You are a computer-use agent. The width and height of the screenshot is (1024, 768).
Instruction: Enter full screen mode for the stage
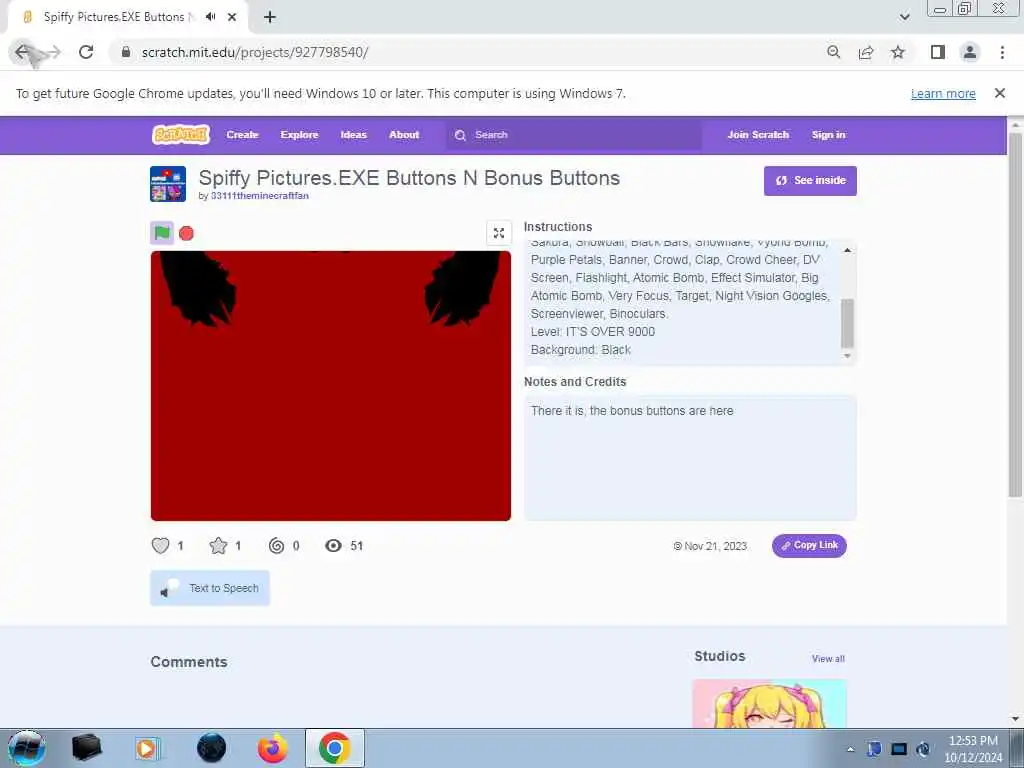499,233
